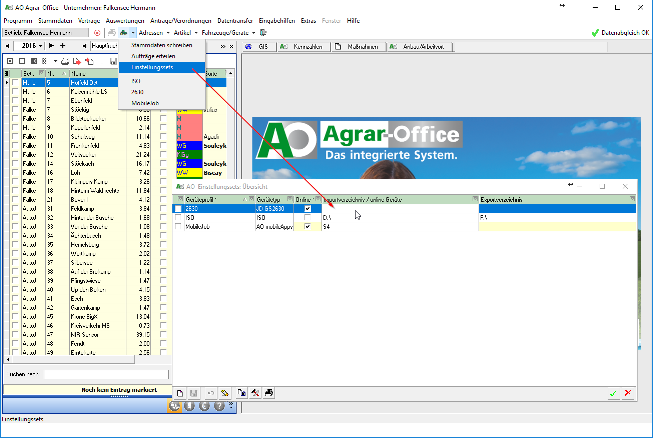The height and width of the screenshot is (438, 653).
Task: Expand the Artikel dropdown
Action: 196,32
